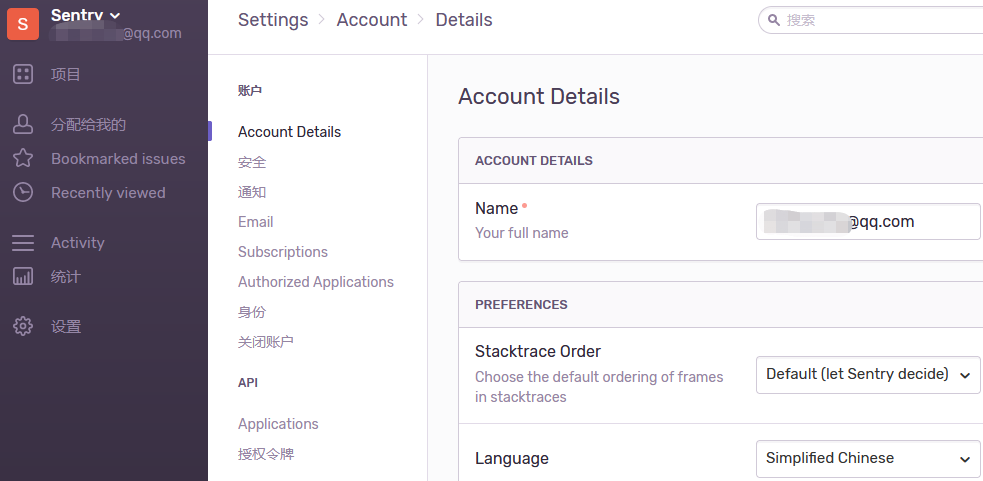Viewport: 983px width, 481px height.
Task: Click the Account breadcrumb link
Action: (372, 20)
